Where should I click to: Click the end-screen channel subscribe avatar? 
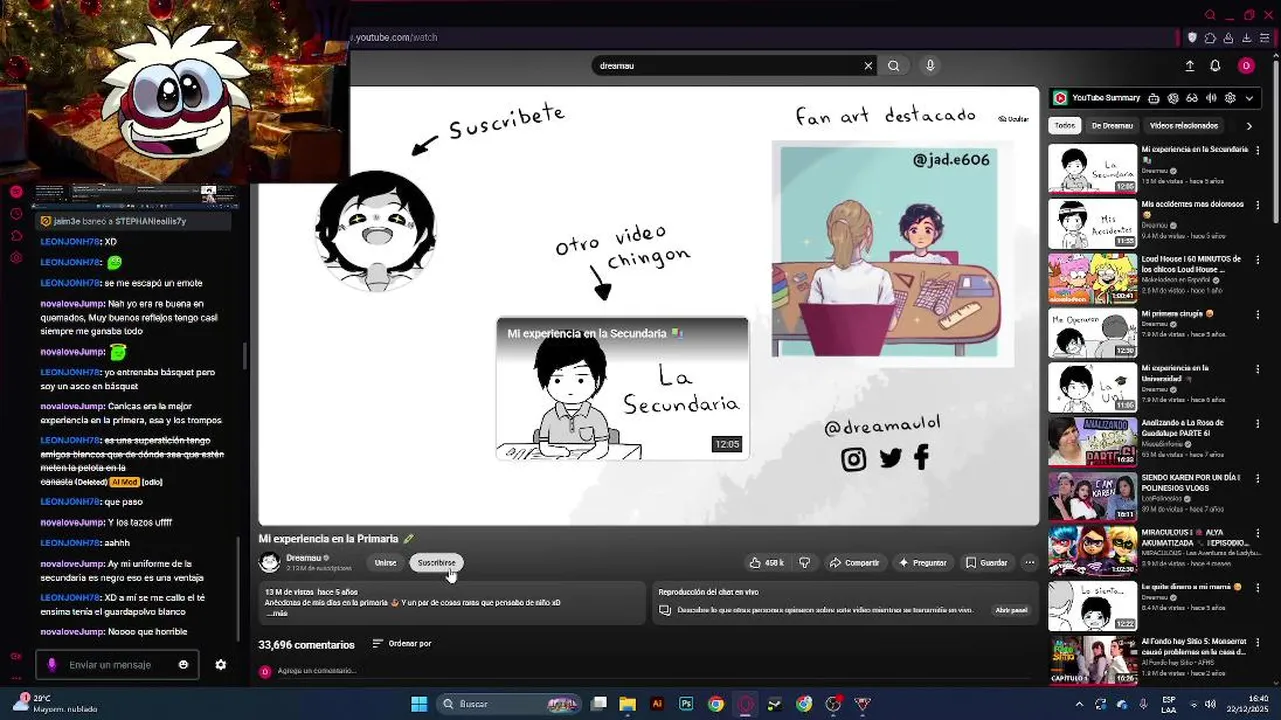[x=375, y=231]
